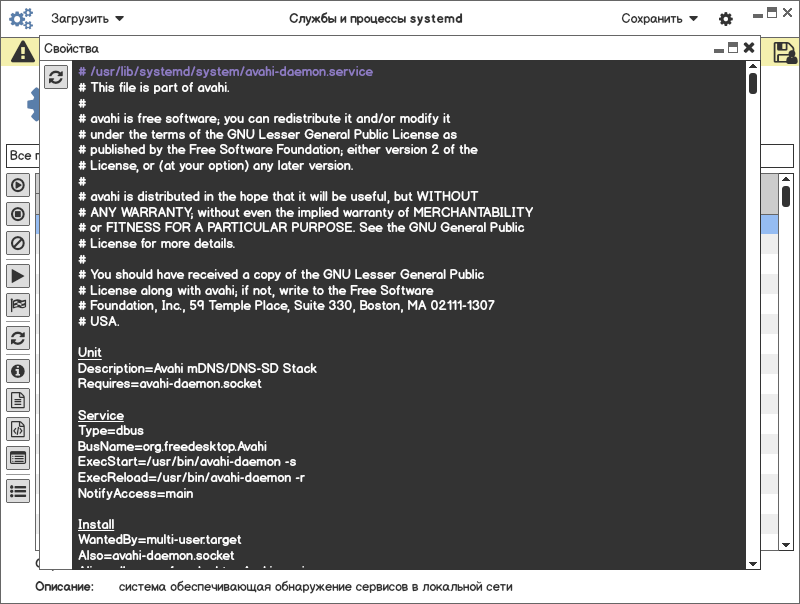Open the Загрузить dropdown menu
Viewport: 800px width, 604px height.
(x=87, y=19)
